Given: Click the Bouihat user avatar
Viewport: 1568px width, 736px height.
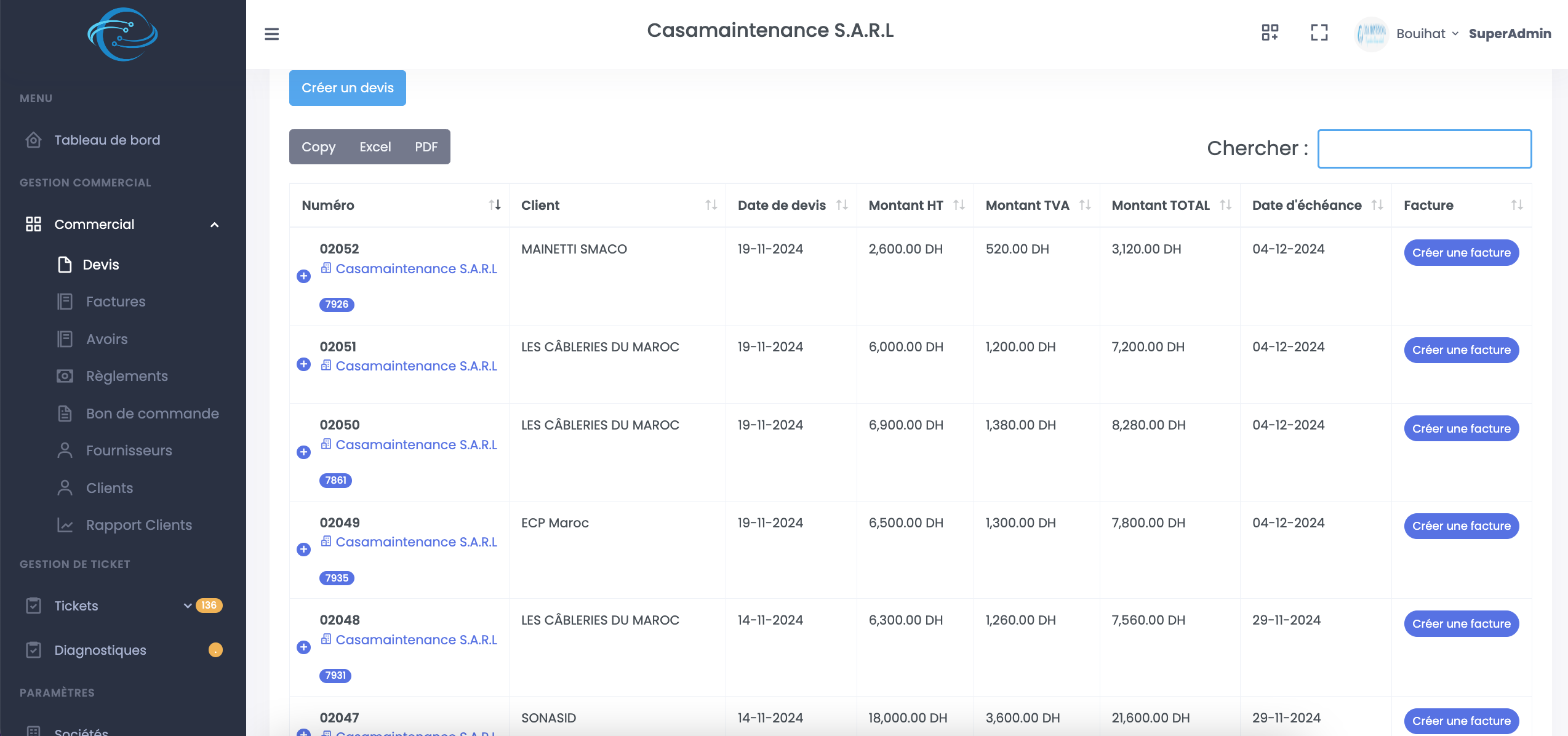Looking at the screenshot, I should tap(1371, 34).
